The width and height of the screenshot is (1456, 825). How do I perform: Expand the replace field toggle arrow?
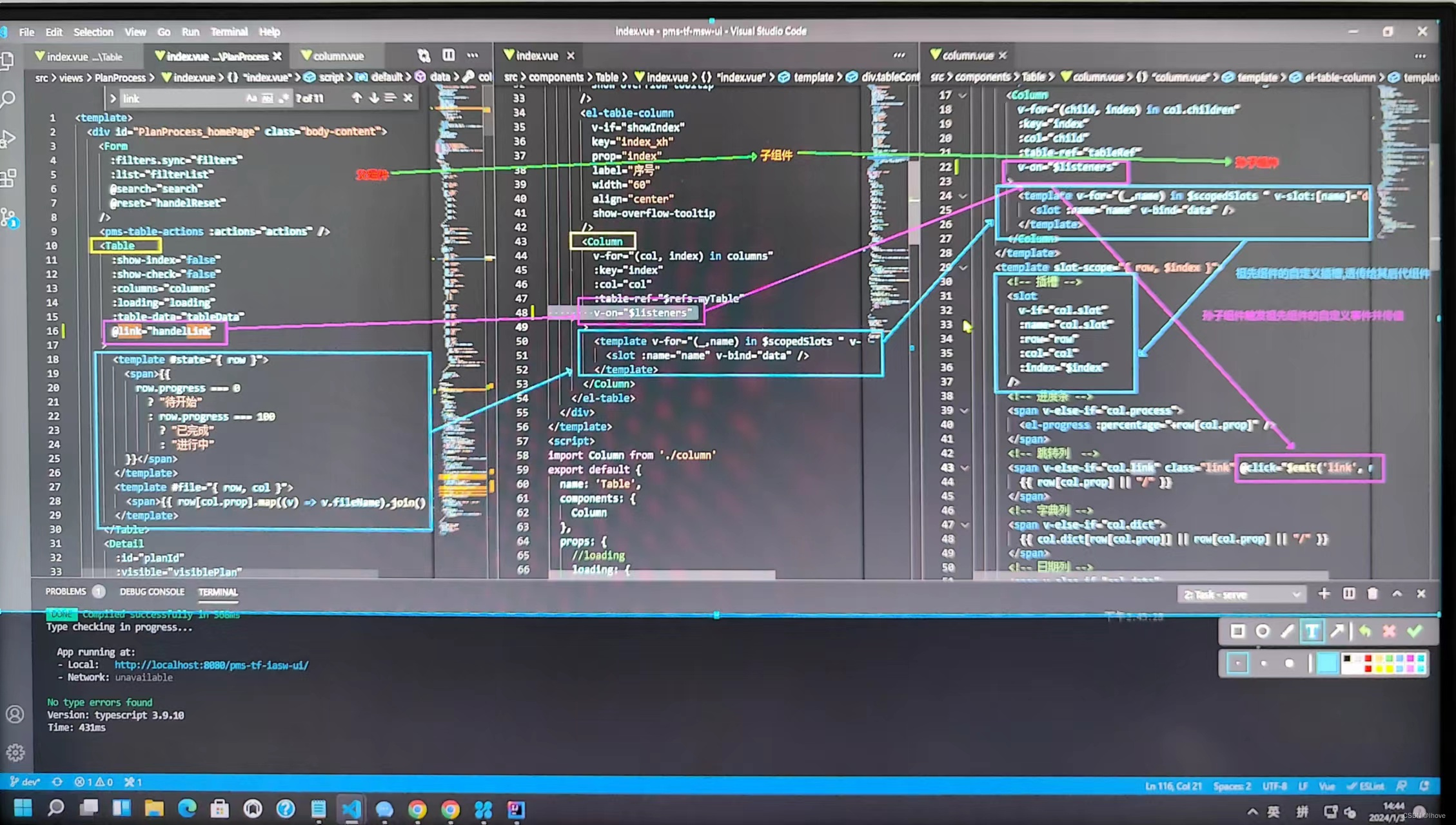click(x=113, y=99)
